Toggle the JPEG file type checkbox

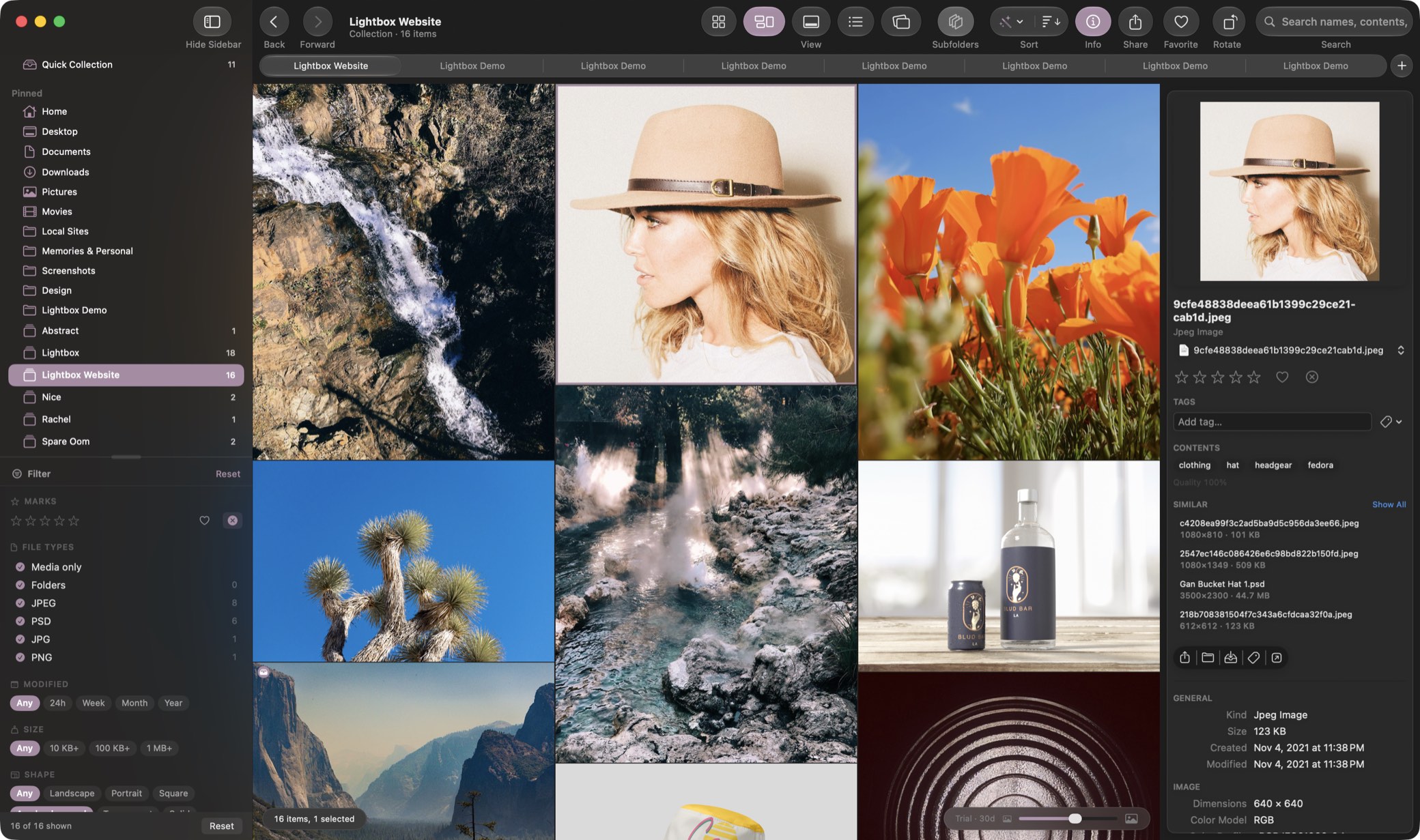20,603
